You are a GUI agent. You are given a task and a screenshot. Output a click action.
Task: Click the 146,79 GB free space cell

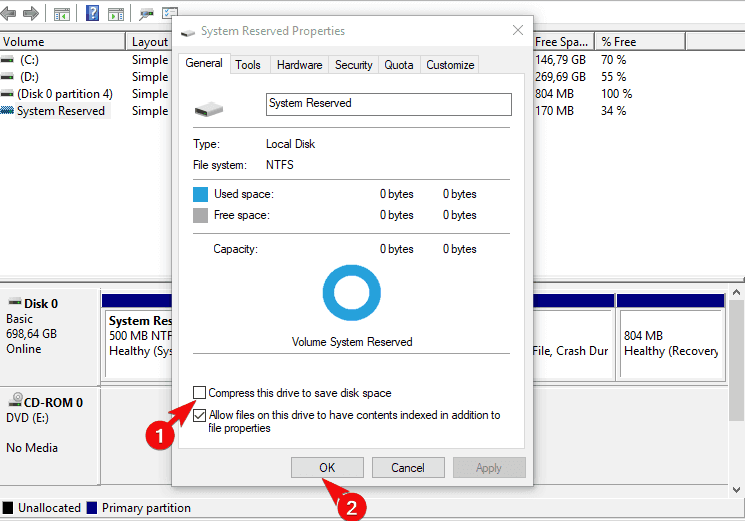(561, 60)
